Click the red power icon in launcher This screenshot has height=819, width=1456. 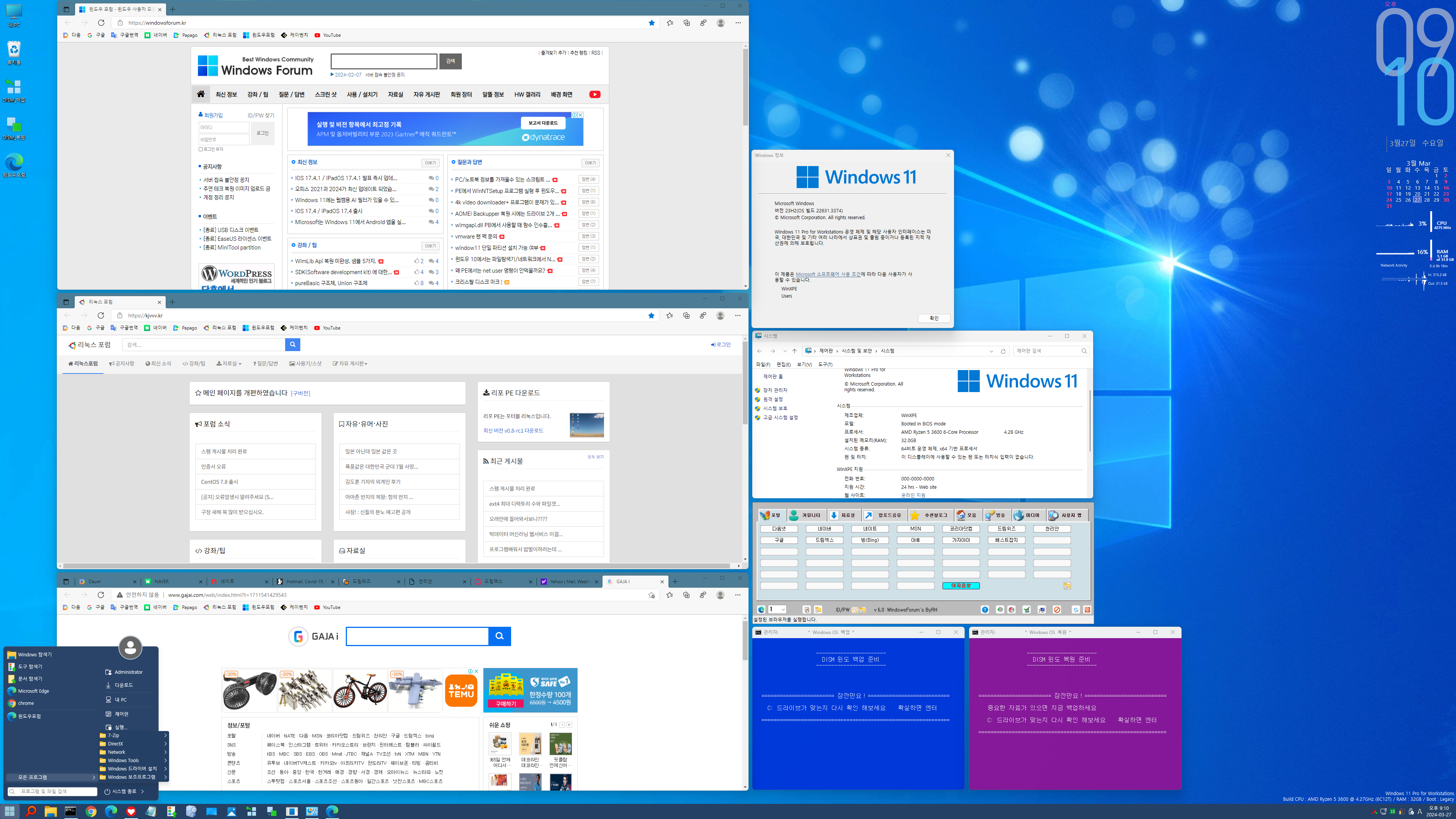coord(1087,609)
